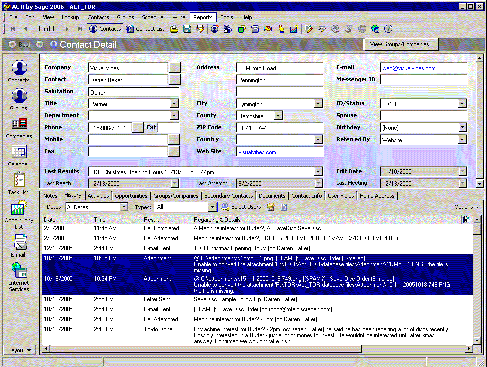The image size is (487, 367).
Task: Open Companies icon in the sidebar
Action: (19, 127)
